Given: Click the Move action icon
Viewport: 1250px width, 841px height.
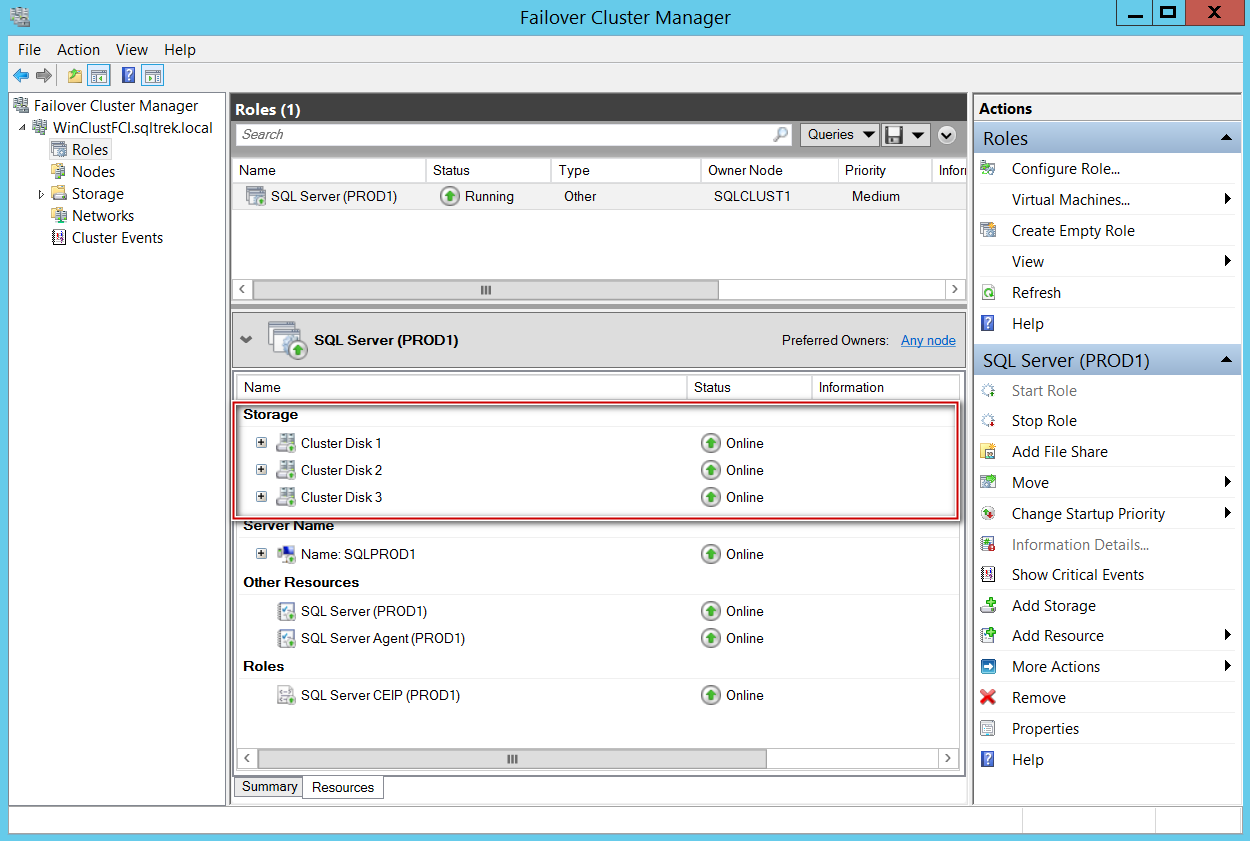Looking at the screenshot, I should tap(988, 482).
